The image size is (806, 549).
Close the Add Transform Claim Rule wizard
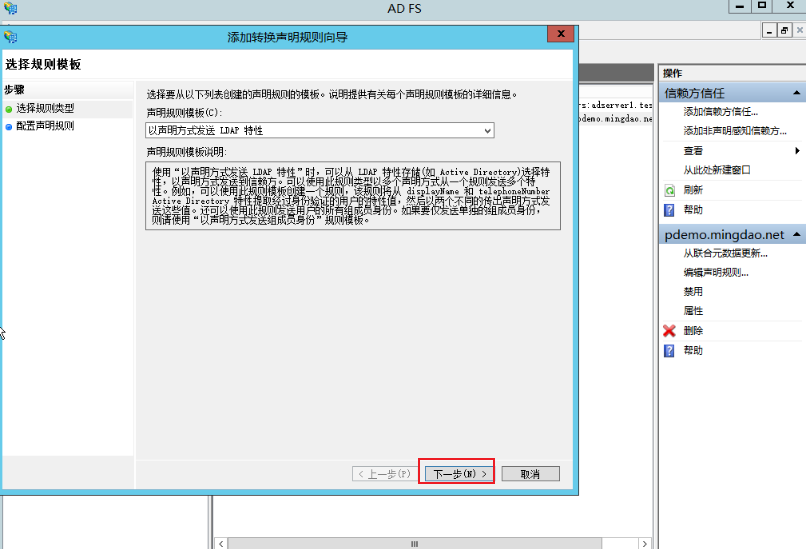coord(561,34)
